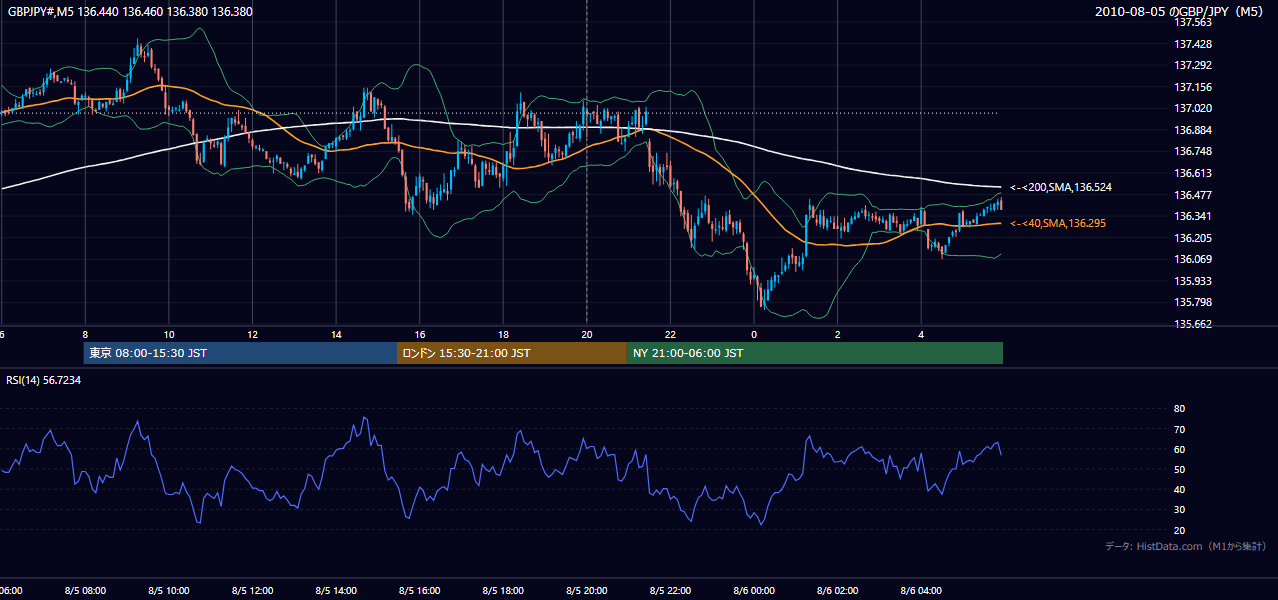Click the RSI 80 level label
The height and width of the screenshot is (600, 1278).
pos(1179,409)
